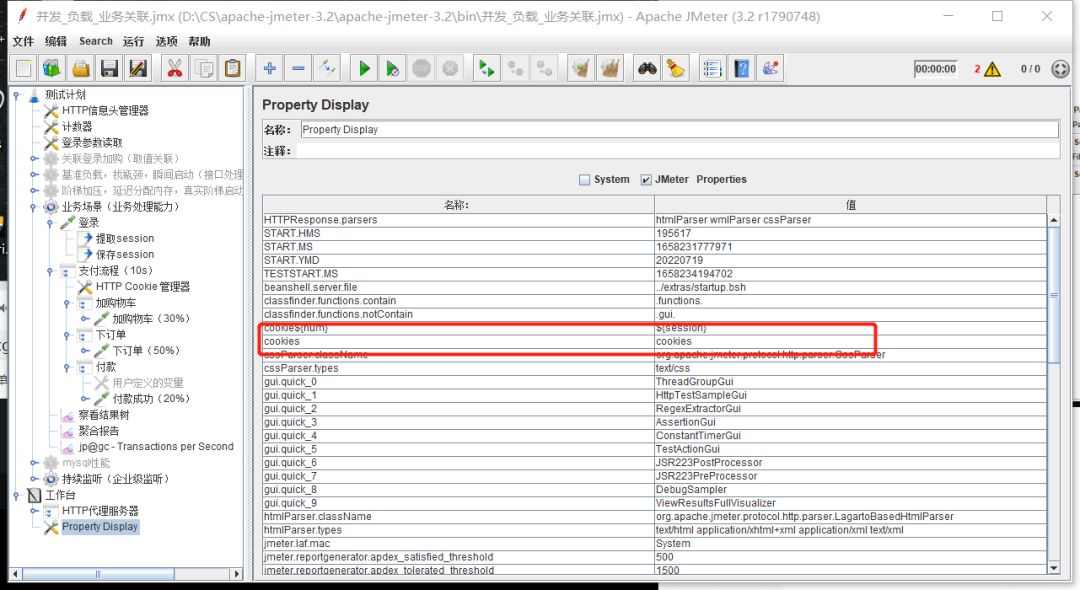This screenshot has width=1080, height=590.
Task: Open the Help question mark icon
Action: pos(742,69)
